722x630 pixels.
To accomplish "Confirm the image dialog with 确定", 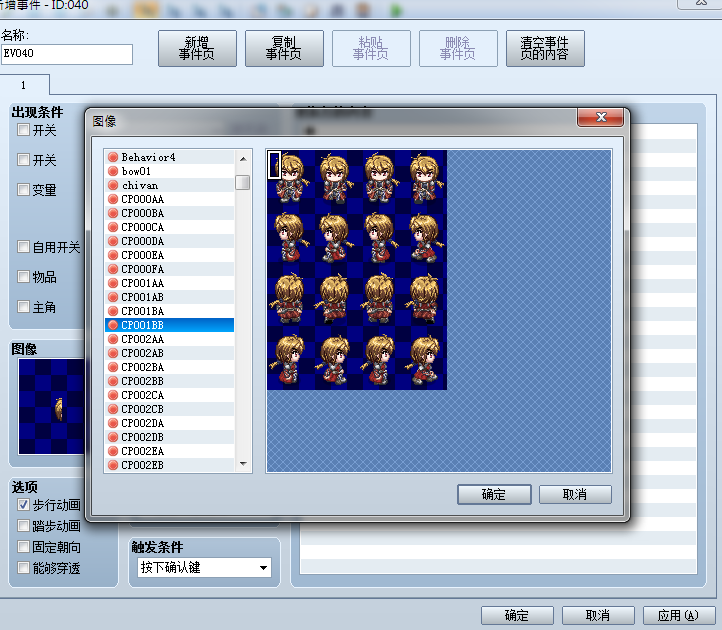I will pyautogui.click(x=494, y=495).
